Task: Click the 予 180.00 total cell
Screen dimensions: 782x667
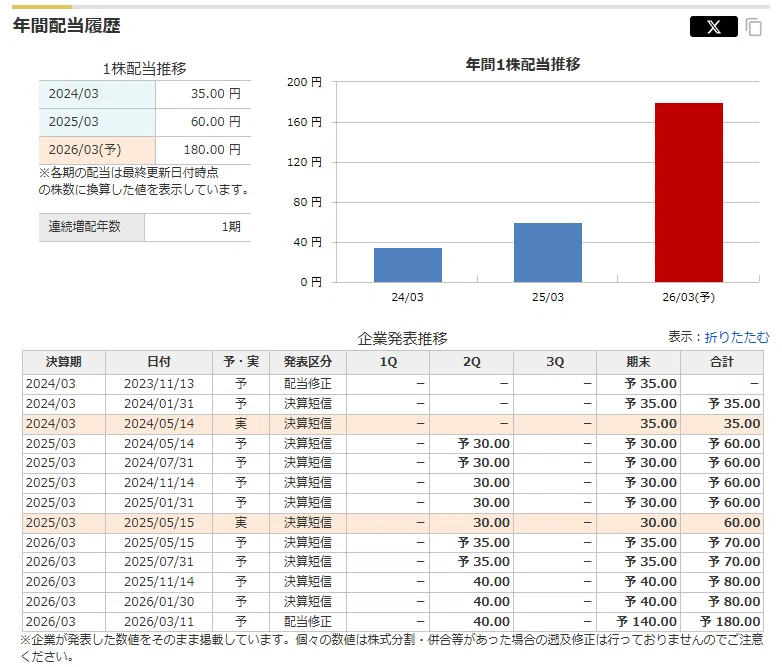Action: pos(722,622)
